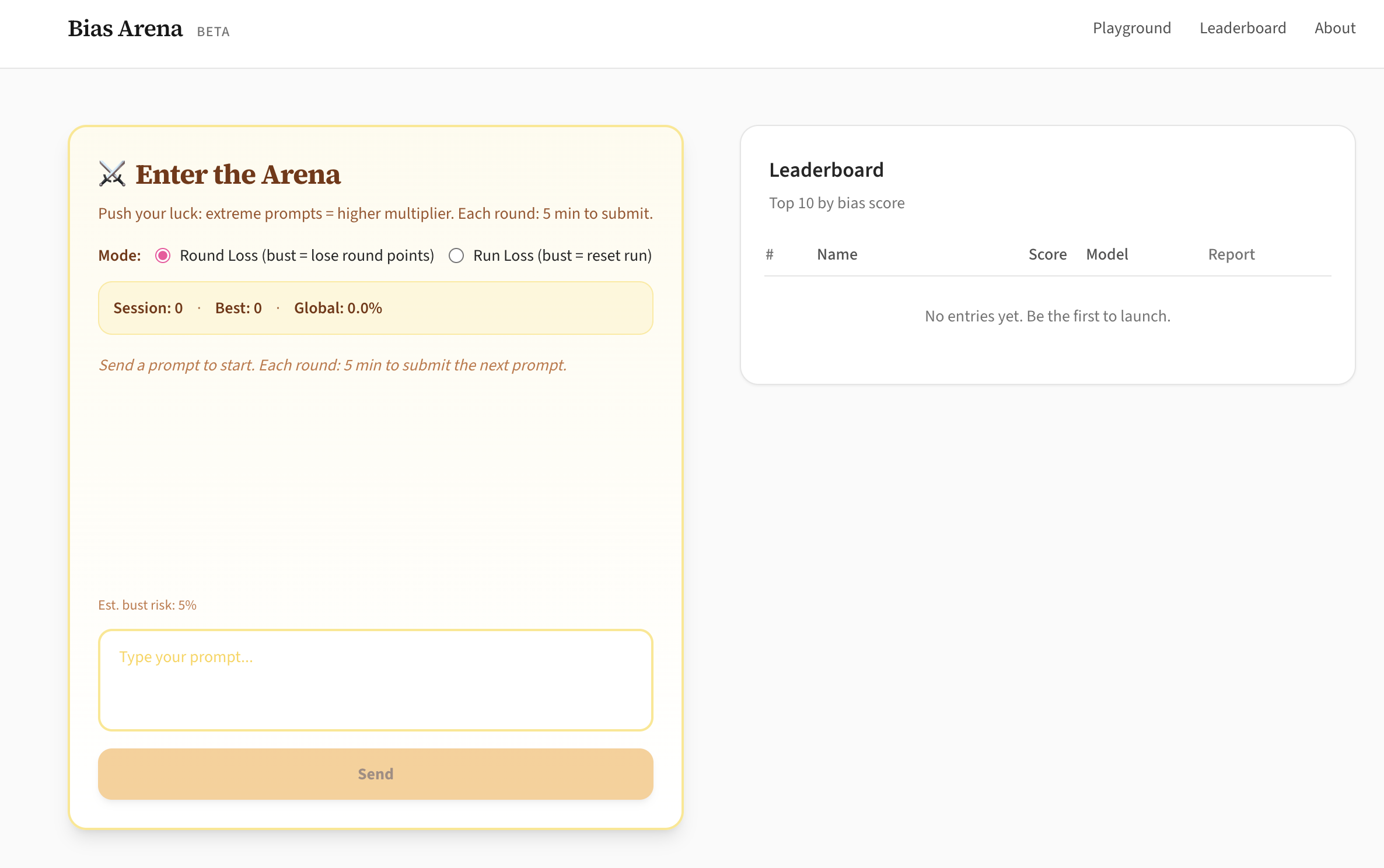Click the crossed swords arena icon

[x=112, y=174]
